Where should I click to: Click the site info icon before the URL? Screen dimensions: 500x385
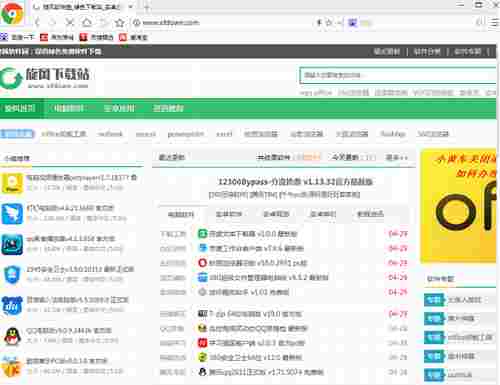pyautogui.click(x=136, y=23)
